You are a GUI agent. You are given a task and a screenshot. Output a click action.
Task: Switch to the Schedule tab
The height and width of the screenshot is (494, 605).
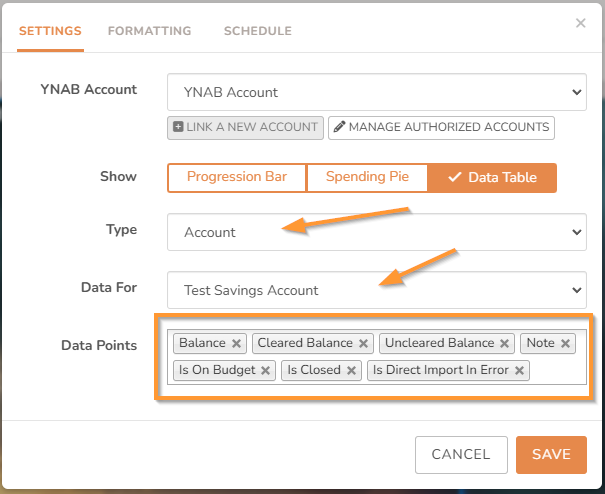tap(258, 31)
